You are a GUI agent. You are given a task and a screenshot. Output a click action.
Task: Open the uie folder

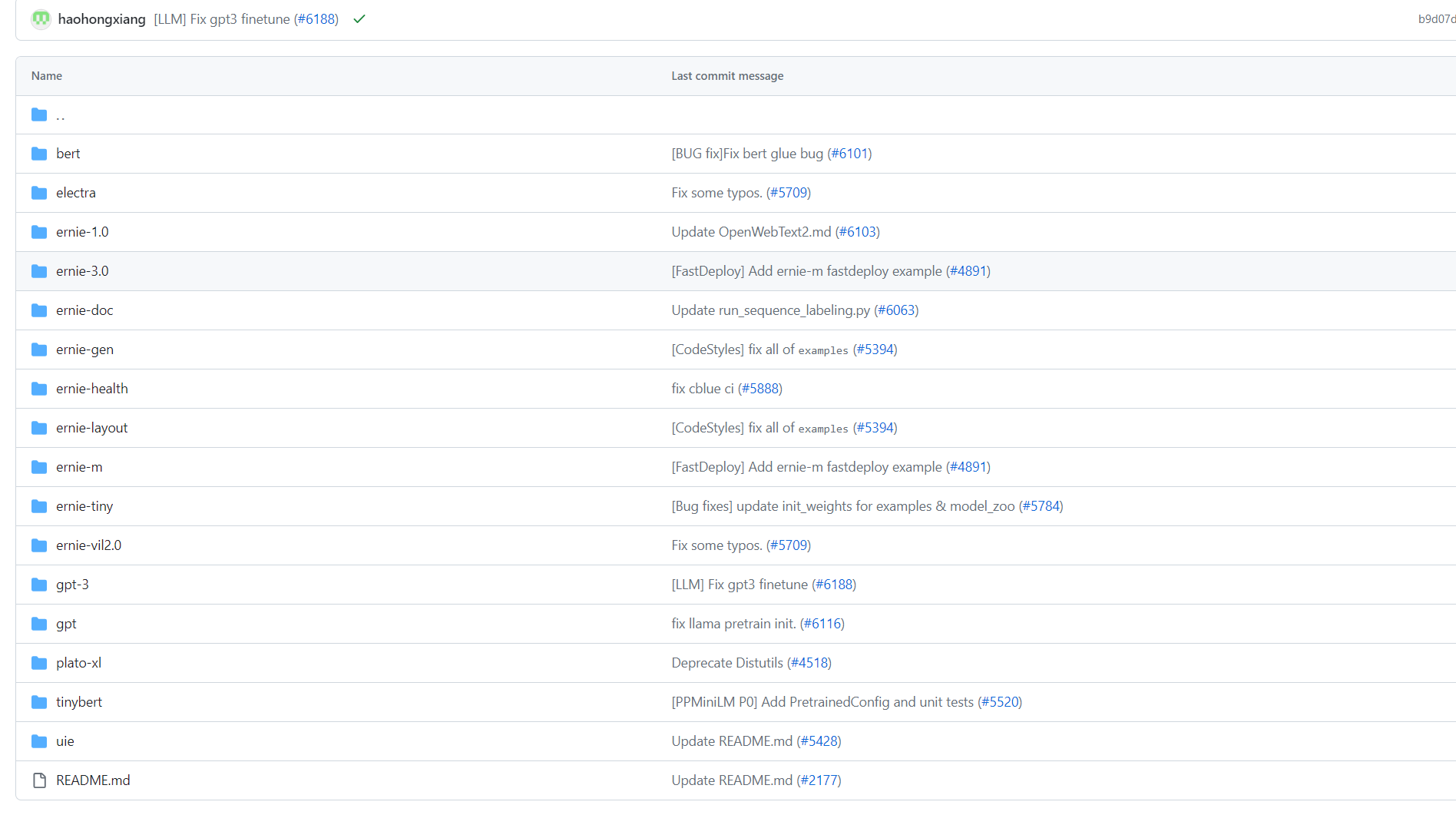65,741
